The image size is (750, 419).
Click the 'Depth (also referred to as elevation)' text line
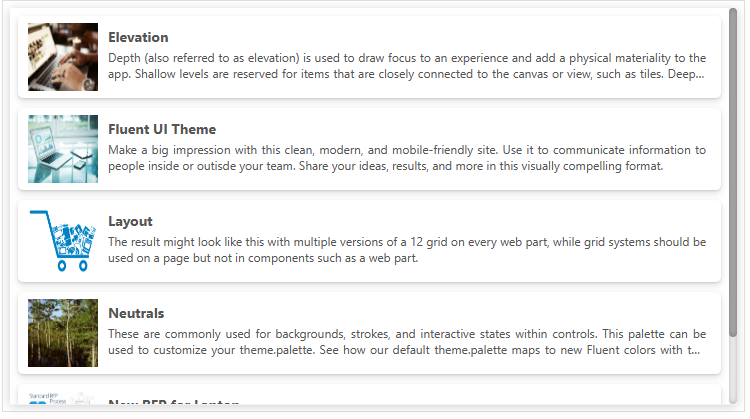[x=407, y=58]
